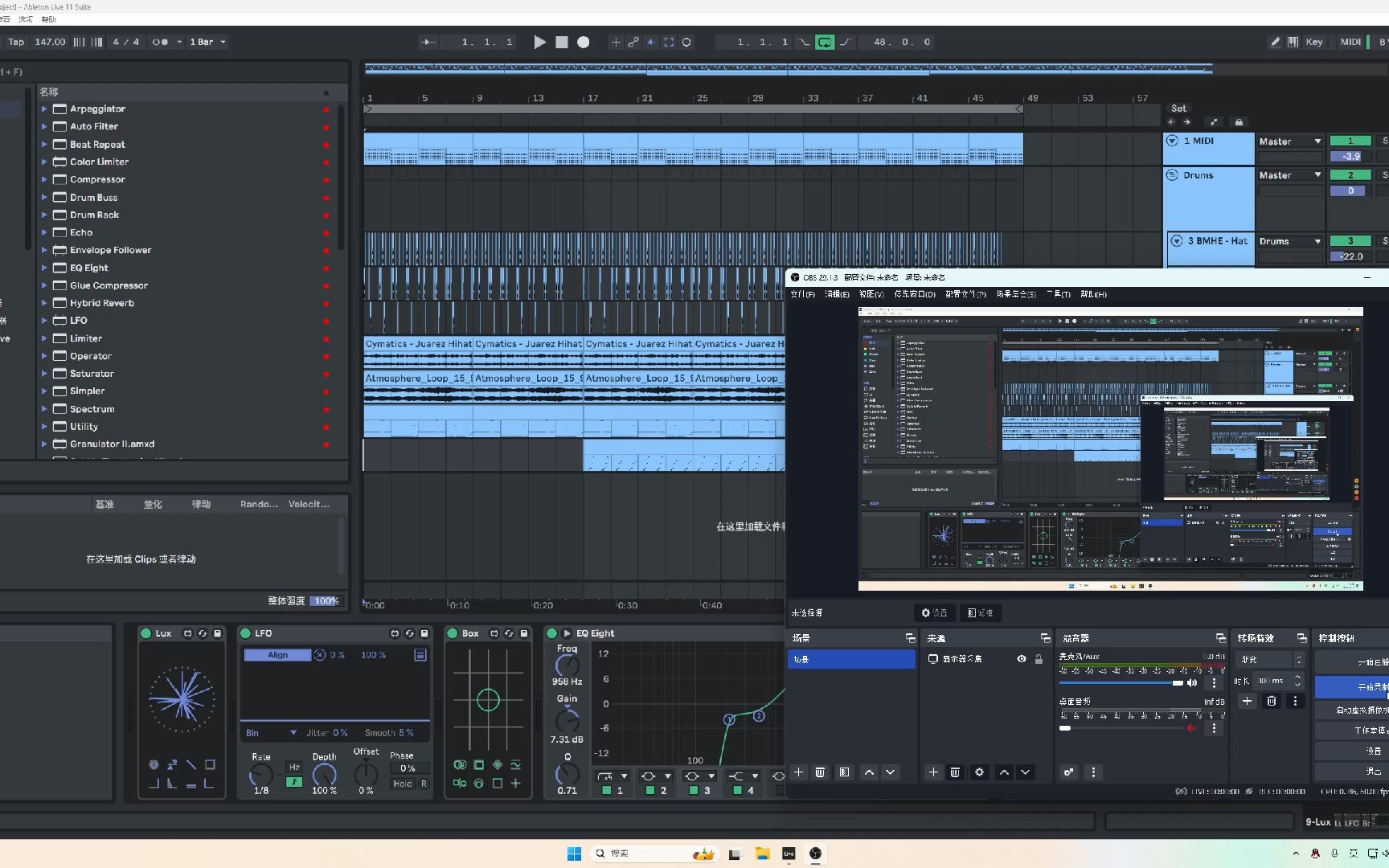Open the OBS 场景集合 menu
The image size is (1389, 868).
pos(1016,294)
